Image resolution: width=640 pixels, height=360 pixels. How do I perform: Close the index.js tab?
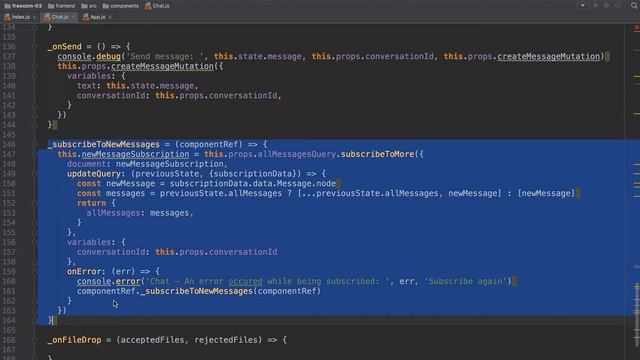(x=34, y=17)
